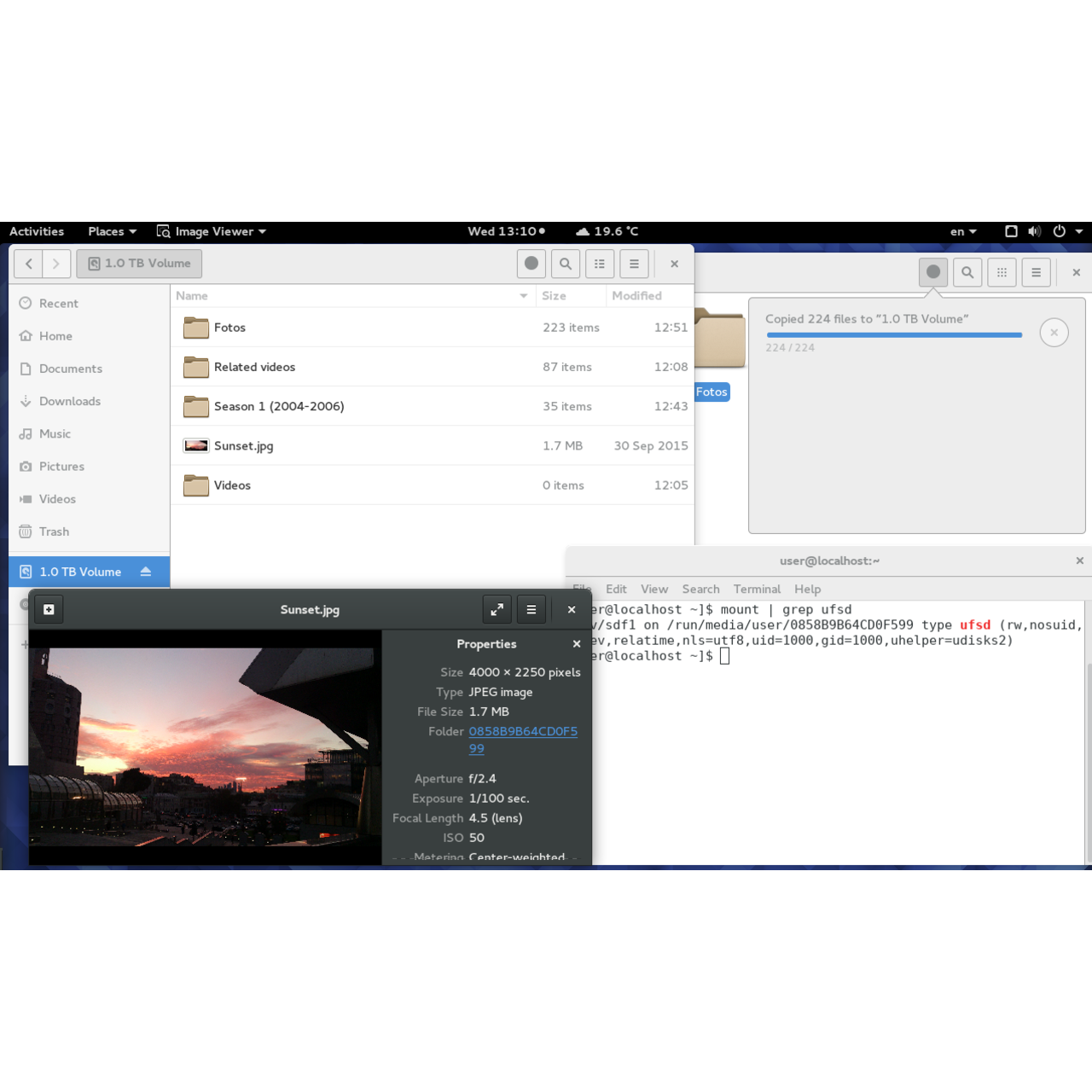Open search in the front Files window

[565, 264]
